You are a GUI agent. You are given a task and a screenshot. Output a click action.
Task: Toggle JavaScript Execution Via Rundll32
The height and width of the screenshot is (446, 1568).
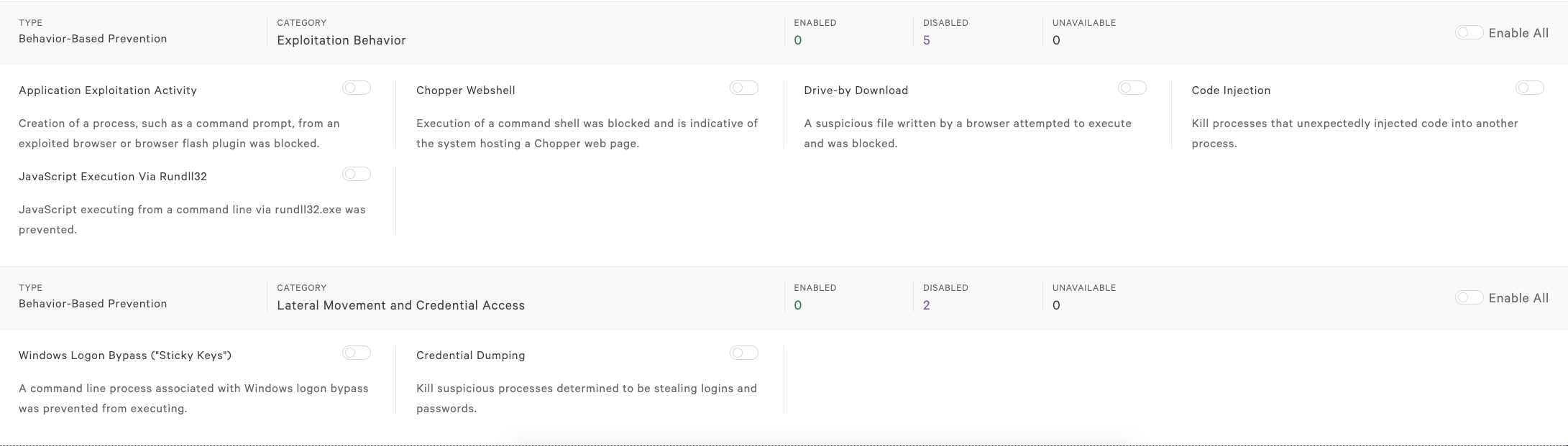tap(357, 174)
